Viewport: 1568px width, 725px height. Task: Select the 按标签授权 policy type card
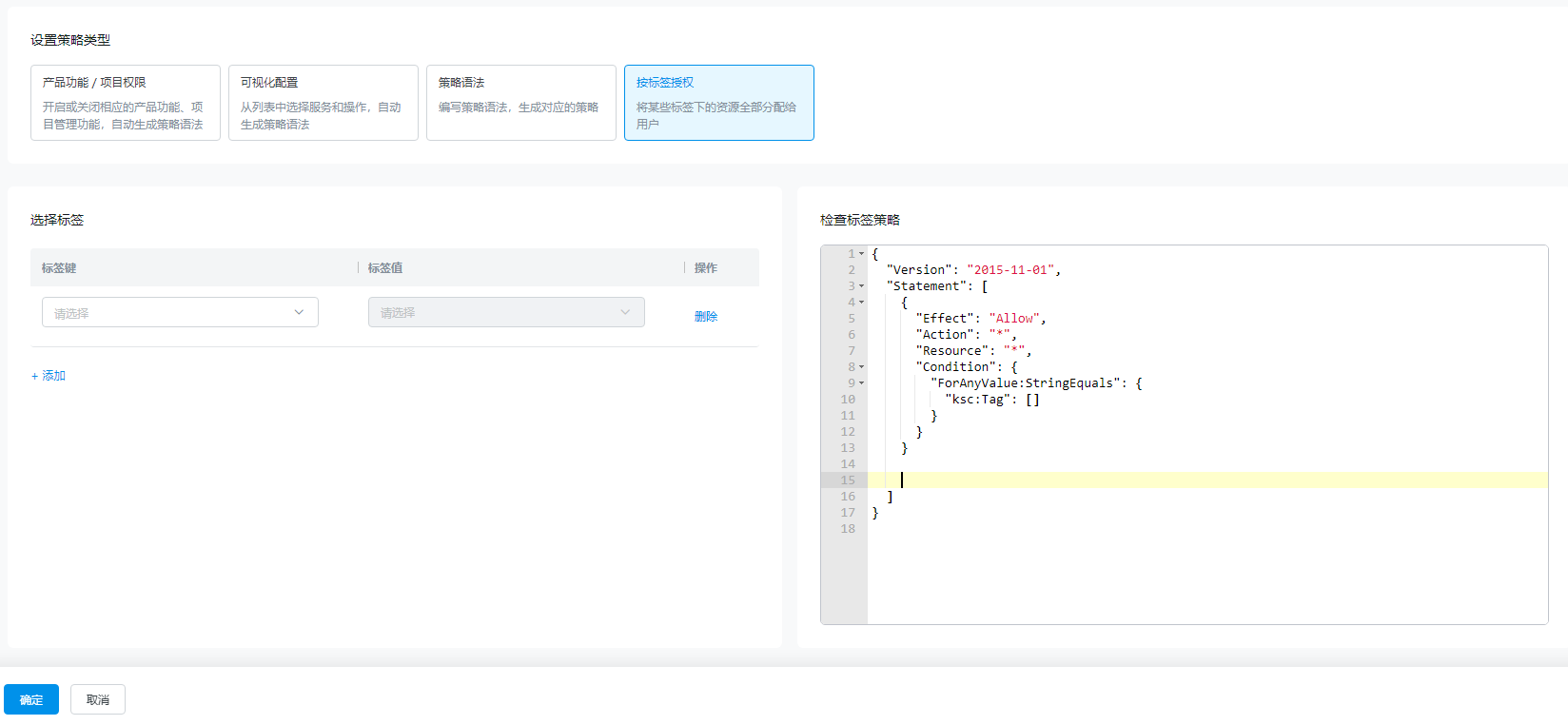coord(719,103)
